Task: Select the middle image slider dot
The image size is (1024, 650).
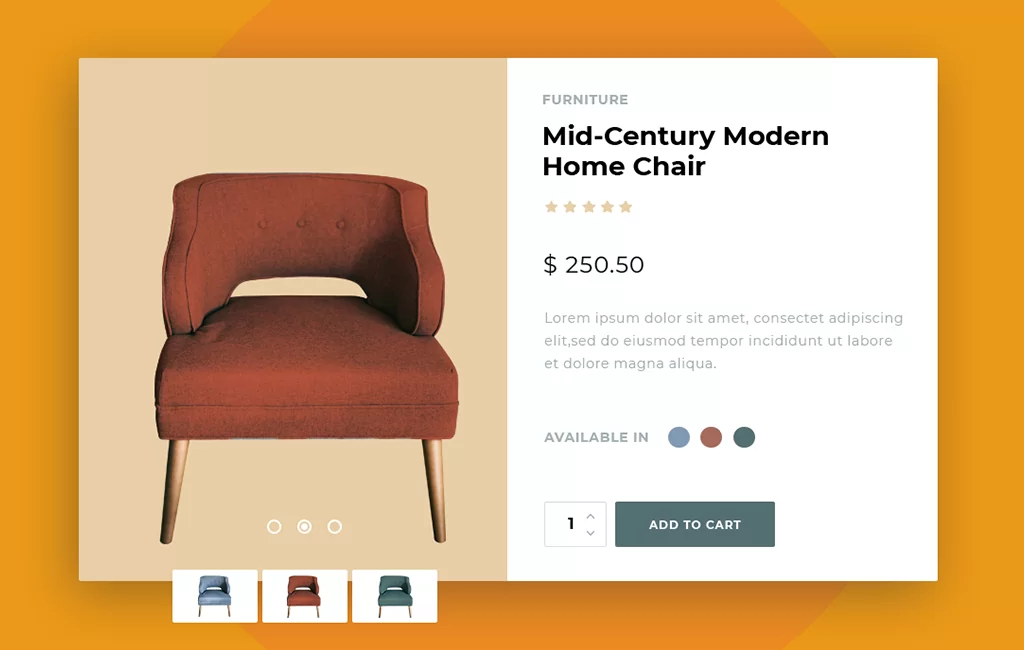Action: (304, 527)
